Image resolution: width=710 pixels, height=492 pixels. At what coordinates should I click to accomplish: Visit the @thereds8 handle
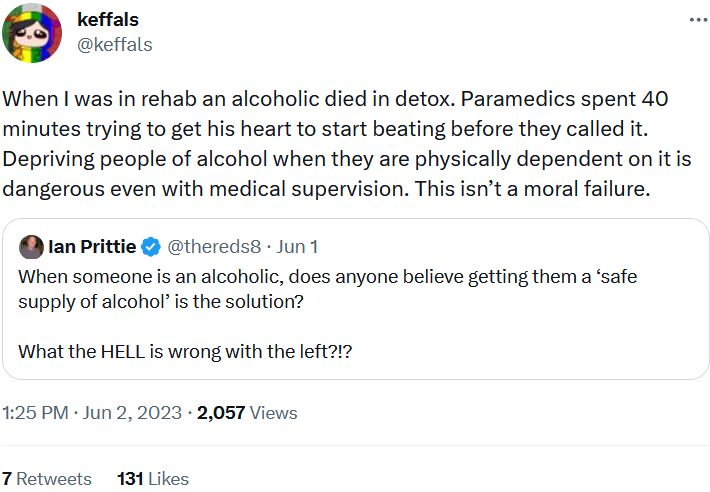[x=214, y=247]
